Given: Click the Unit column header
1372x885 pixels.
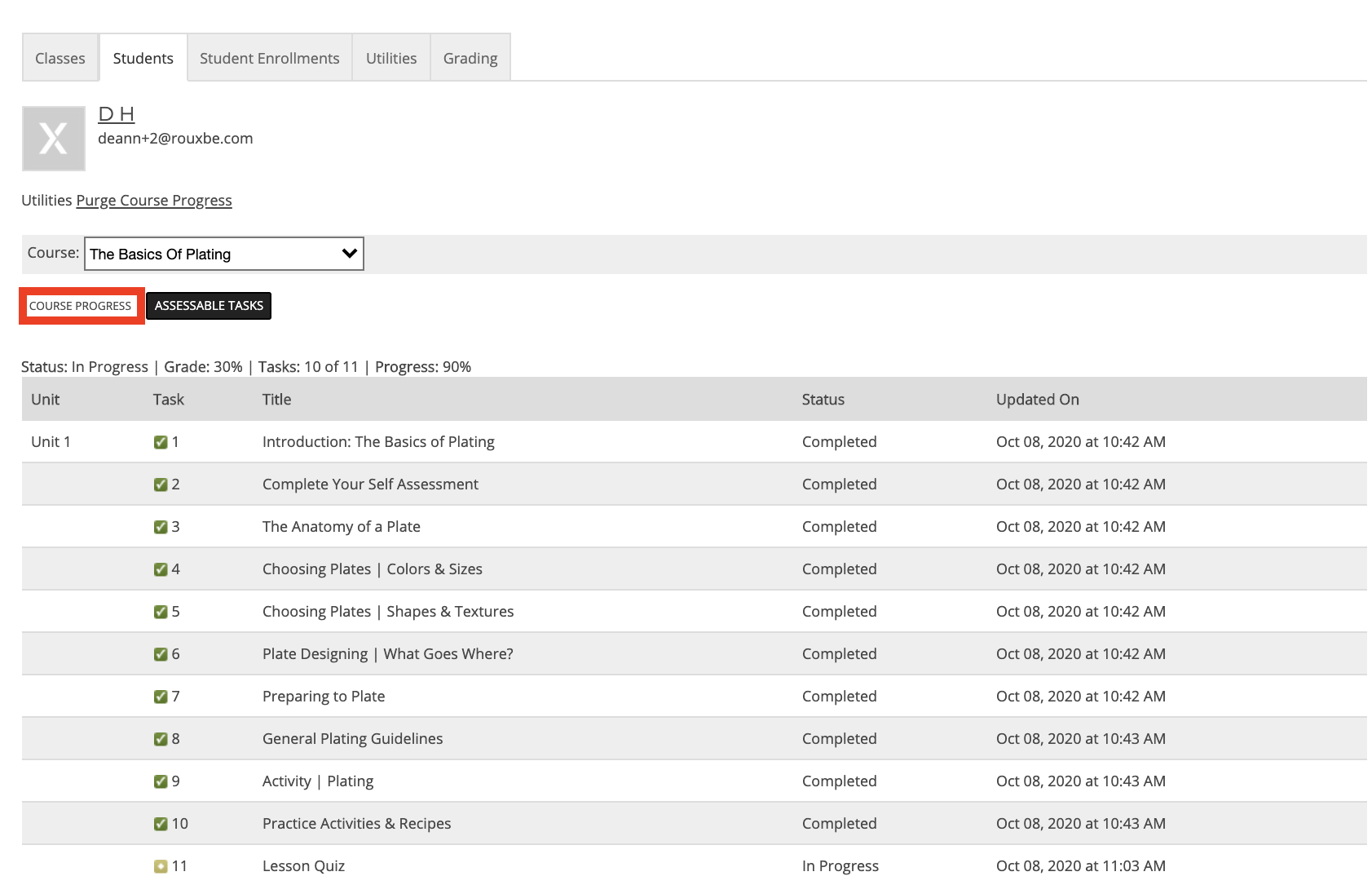Looking at the screenshot, I should [46, 400].
